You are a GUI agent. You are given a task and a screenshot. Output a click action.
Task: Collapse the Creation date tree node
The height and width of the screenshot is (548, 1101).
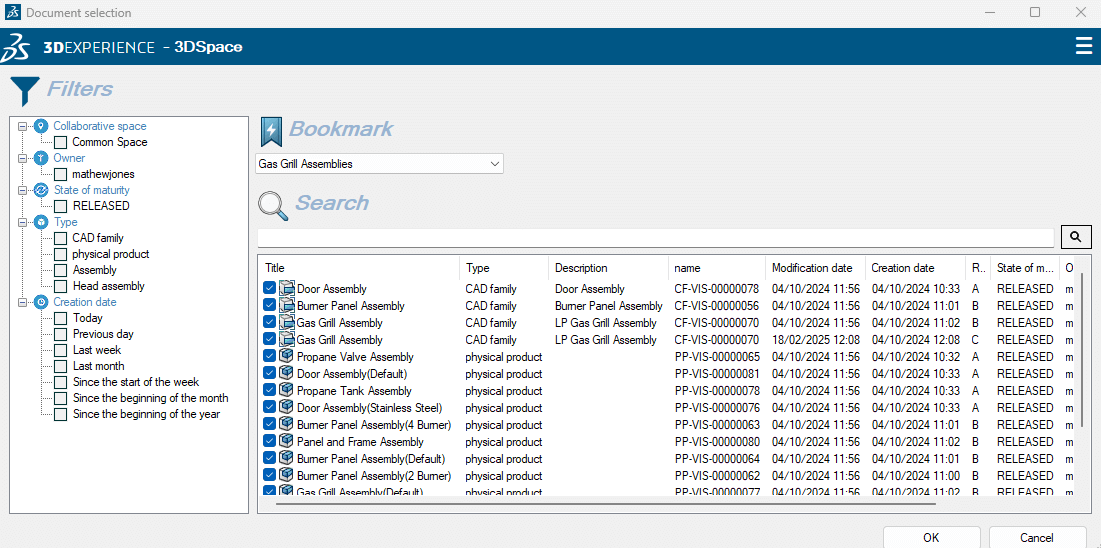pyautogui.click(x=22, y=302)
